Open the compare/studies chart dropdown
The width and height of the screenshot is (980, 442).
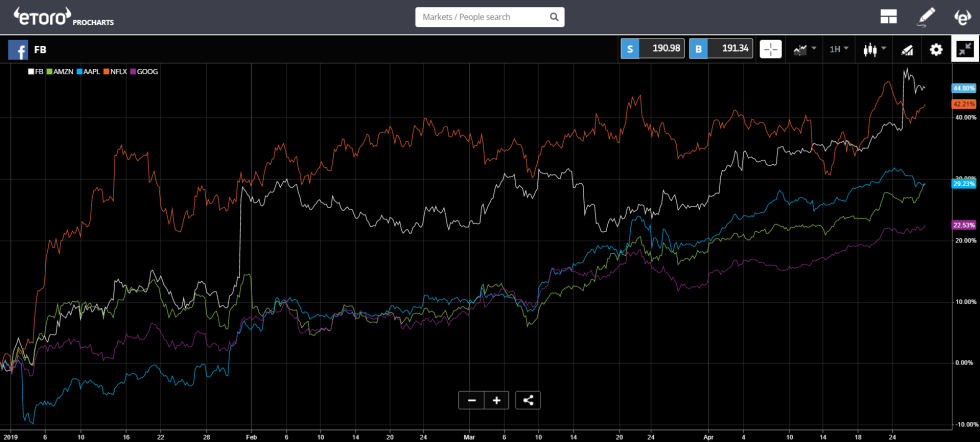804,49
